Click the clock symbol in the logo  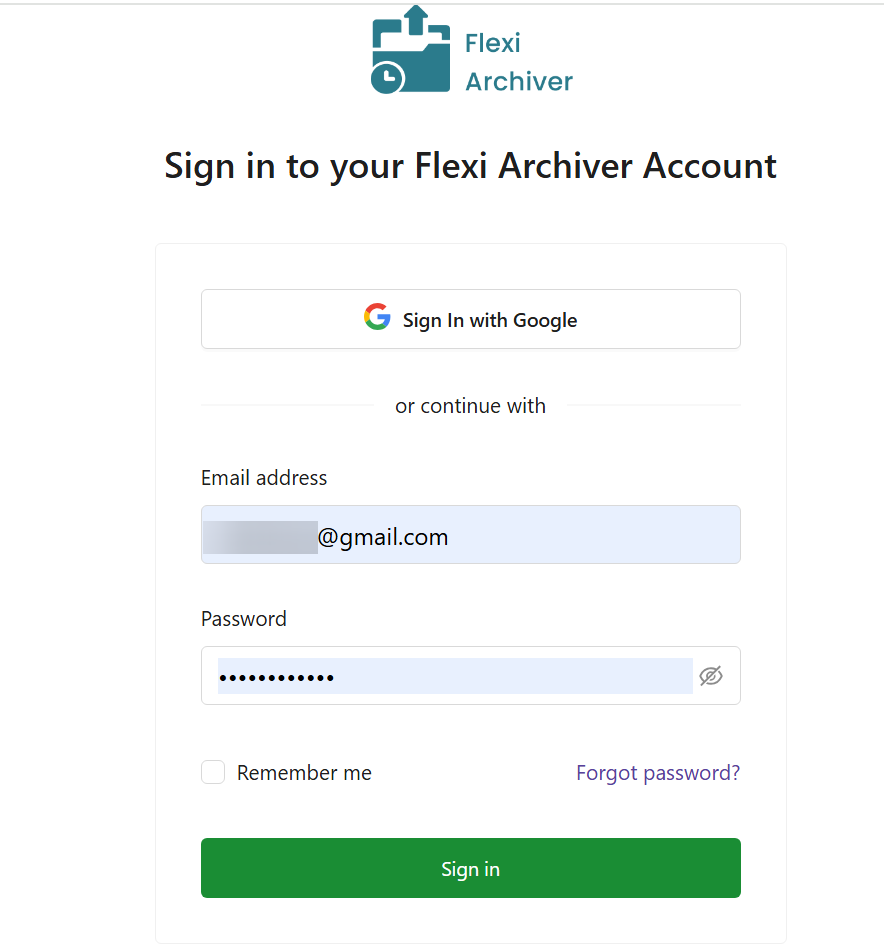(387, 78)
